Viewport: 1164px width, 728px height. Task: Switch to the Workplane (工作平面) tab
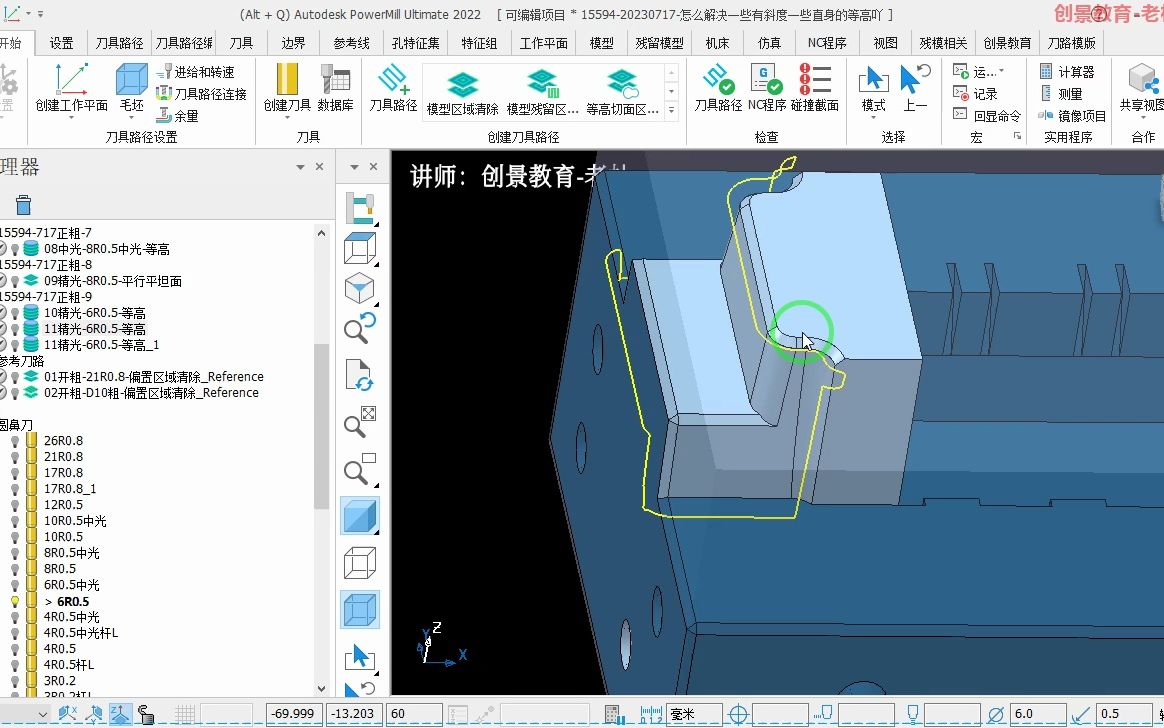click(x=543, y=43)
